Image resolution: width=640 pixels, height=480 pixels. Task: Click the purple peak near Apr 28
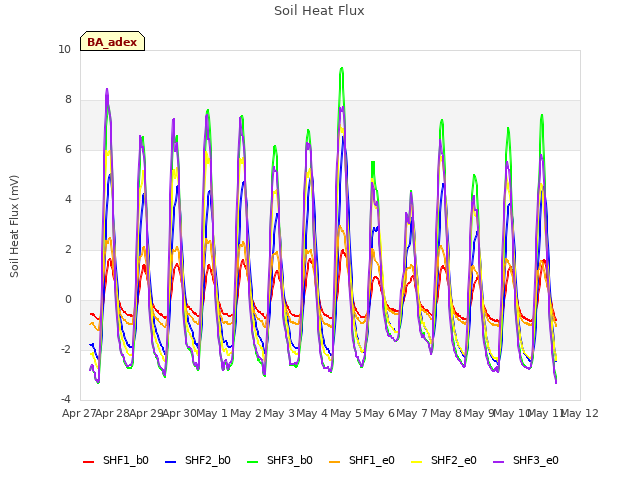coord(107,89)
